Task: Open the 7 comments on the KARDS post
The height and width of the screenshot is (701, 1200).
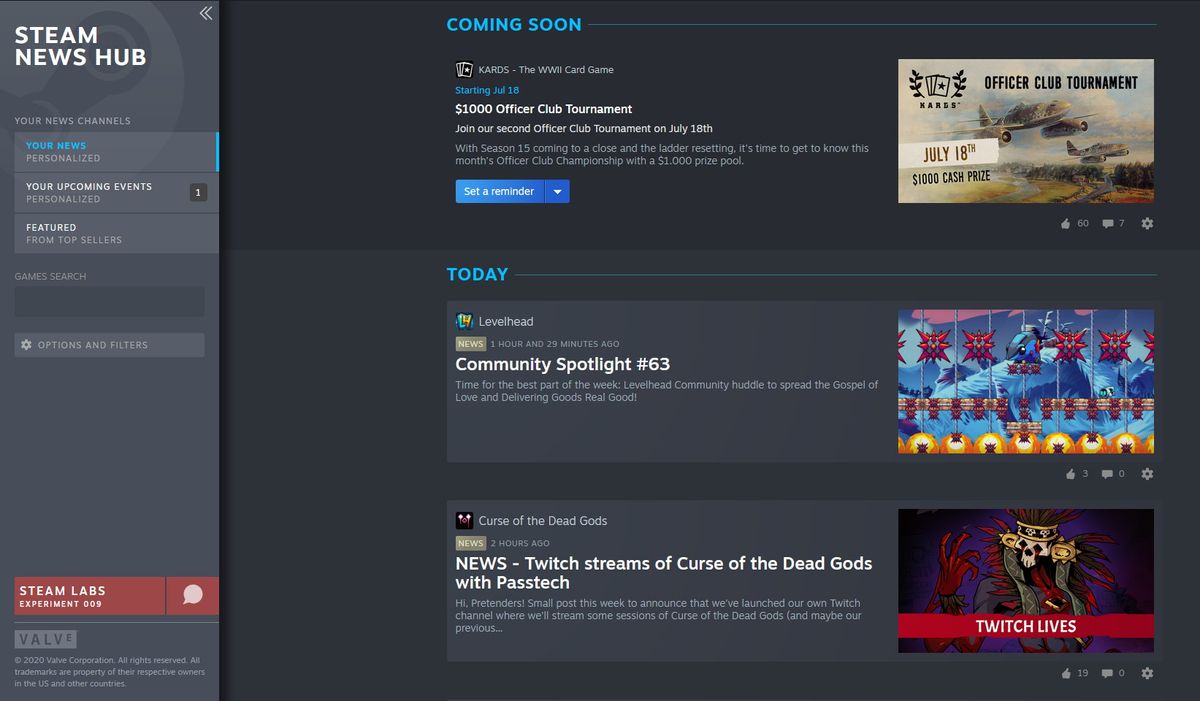Action: [x=1108, y=223]
